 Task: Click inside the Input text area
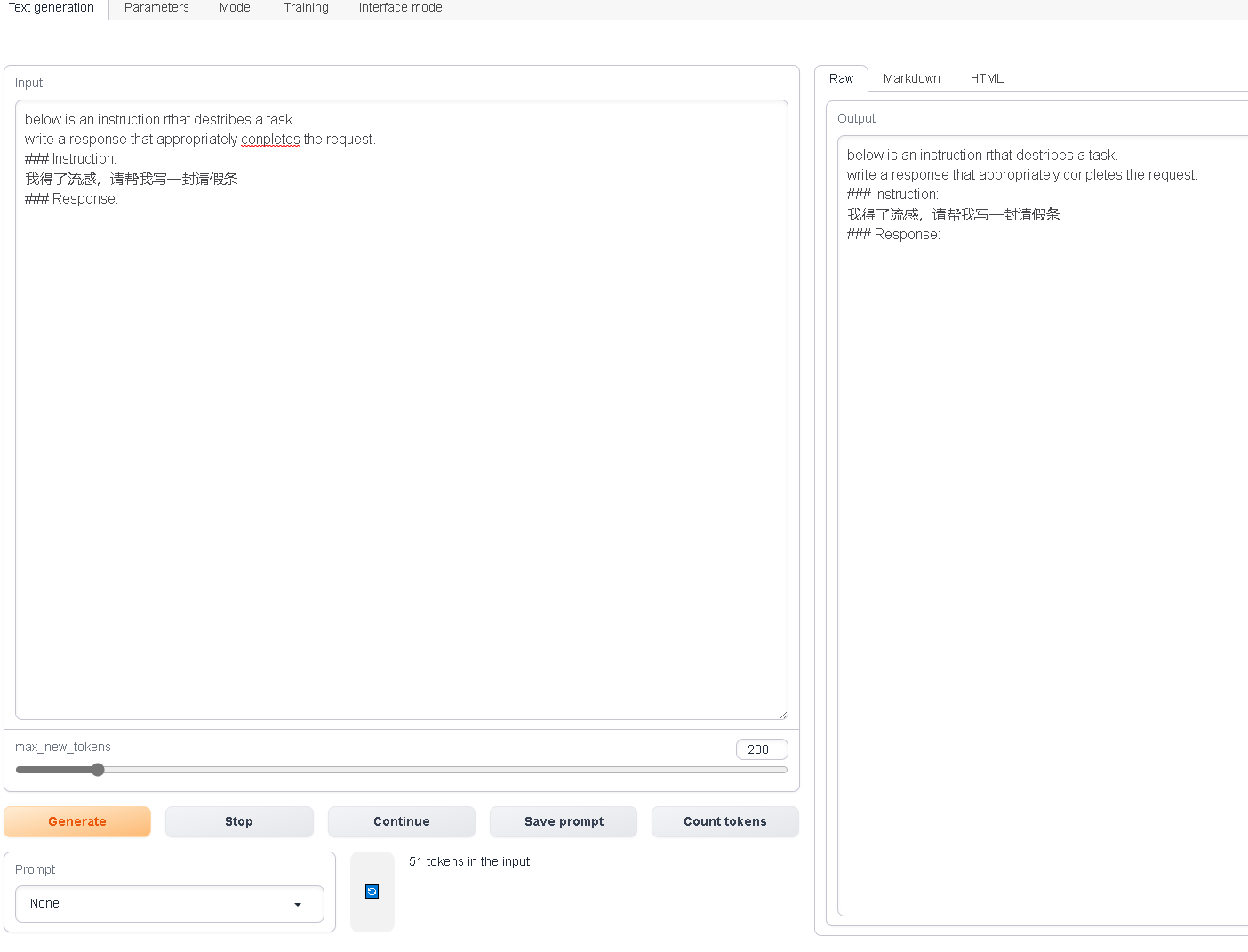400,400
